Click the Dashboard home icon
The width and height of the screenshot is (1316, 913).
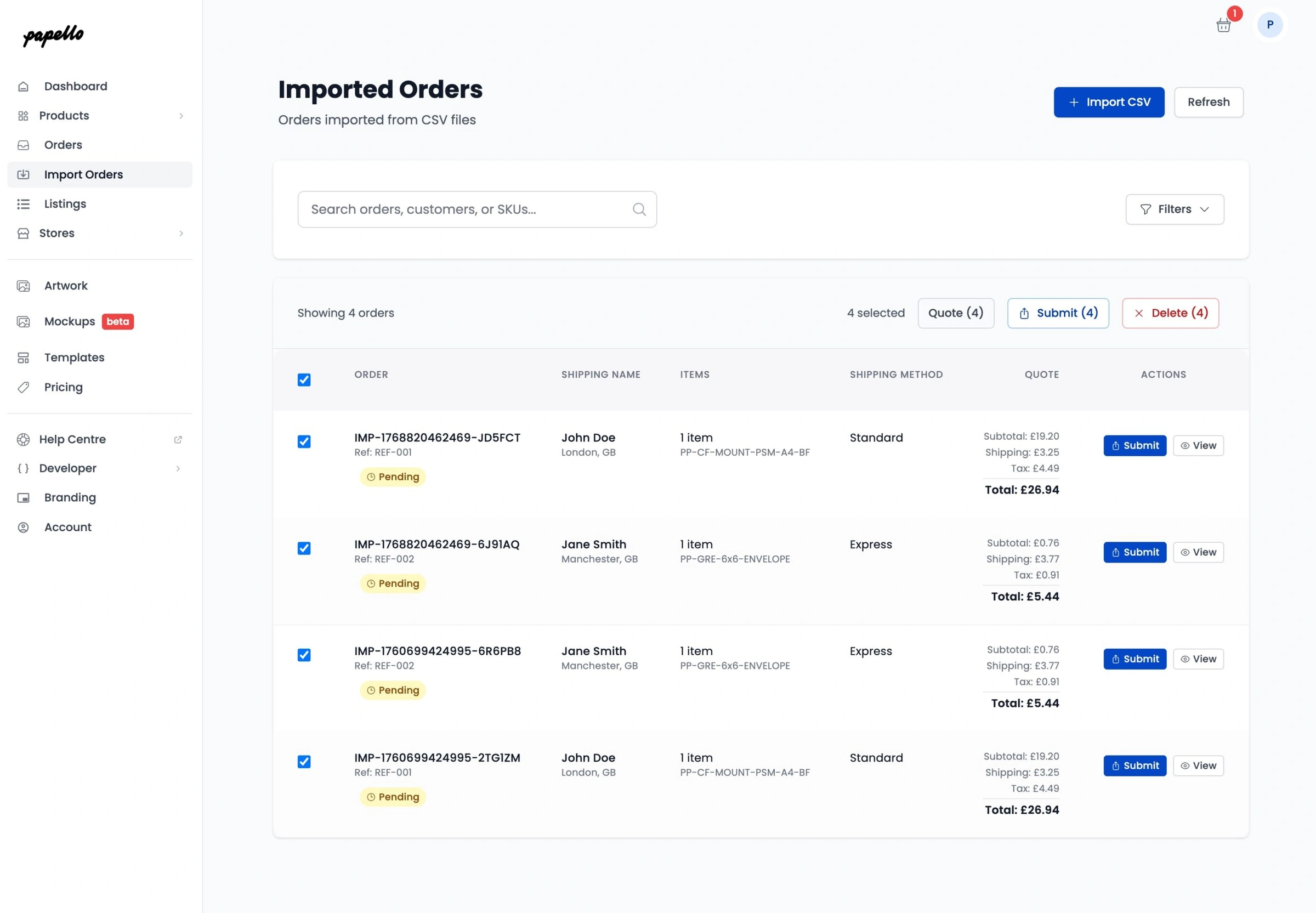(x=24, y=87)
